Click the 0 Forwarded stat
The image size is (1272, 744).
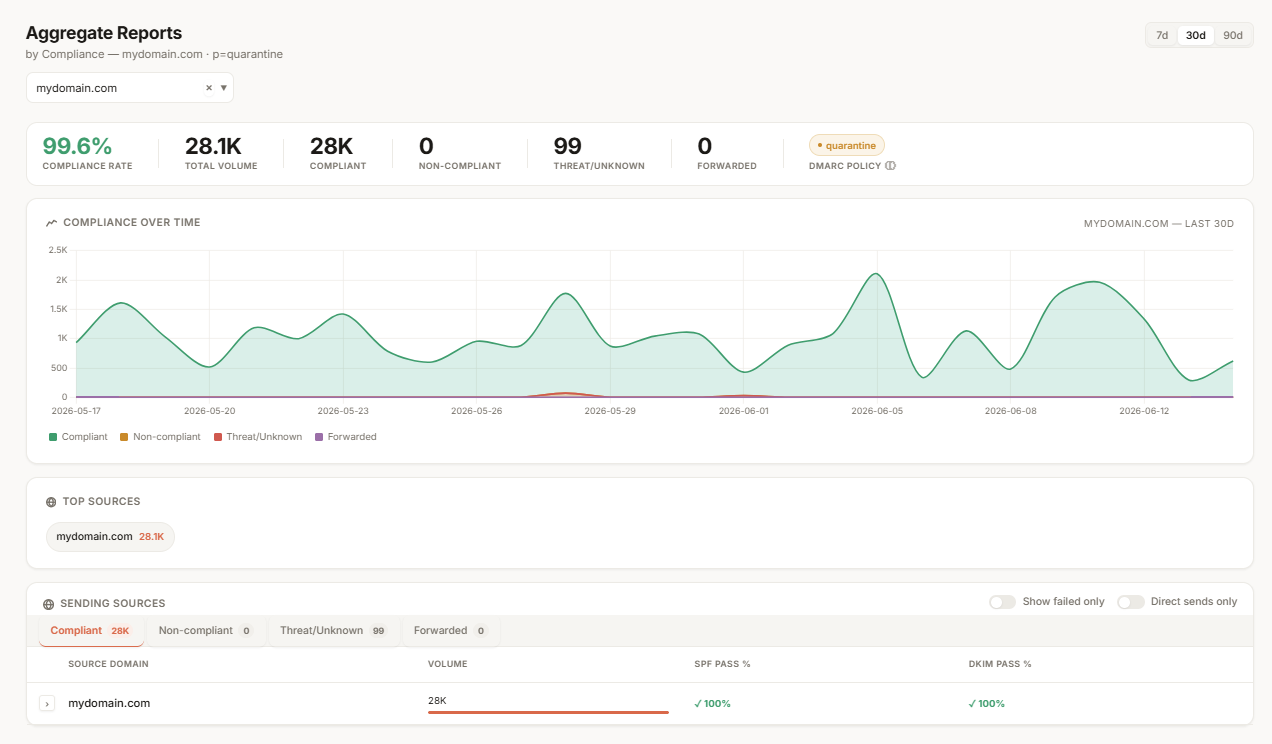pyautogui.click(x=705, y=147)
